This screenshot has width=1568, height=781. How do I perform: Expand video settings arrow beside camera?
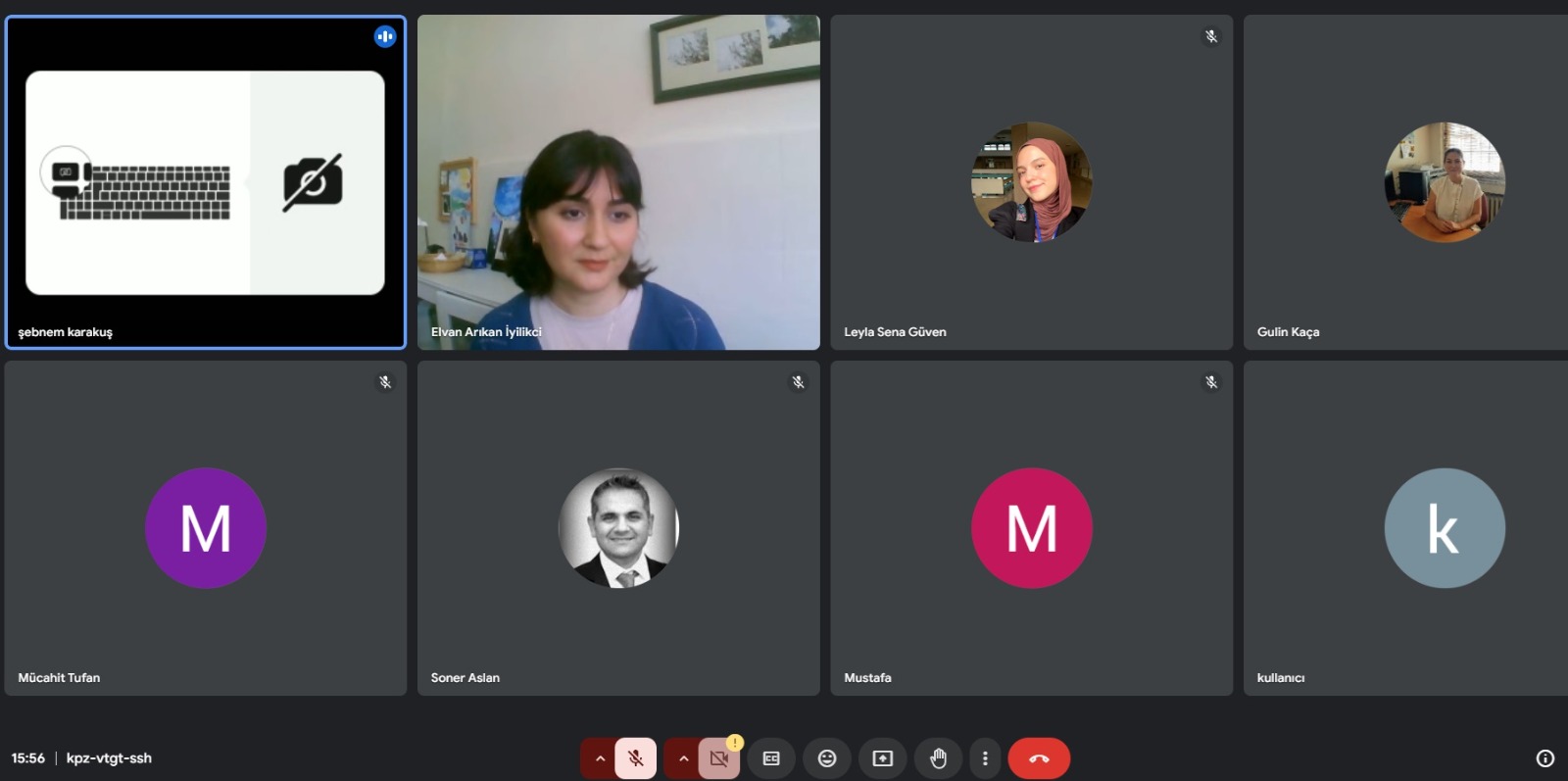683,758
